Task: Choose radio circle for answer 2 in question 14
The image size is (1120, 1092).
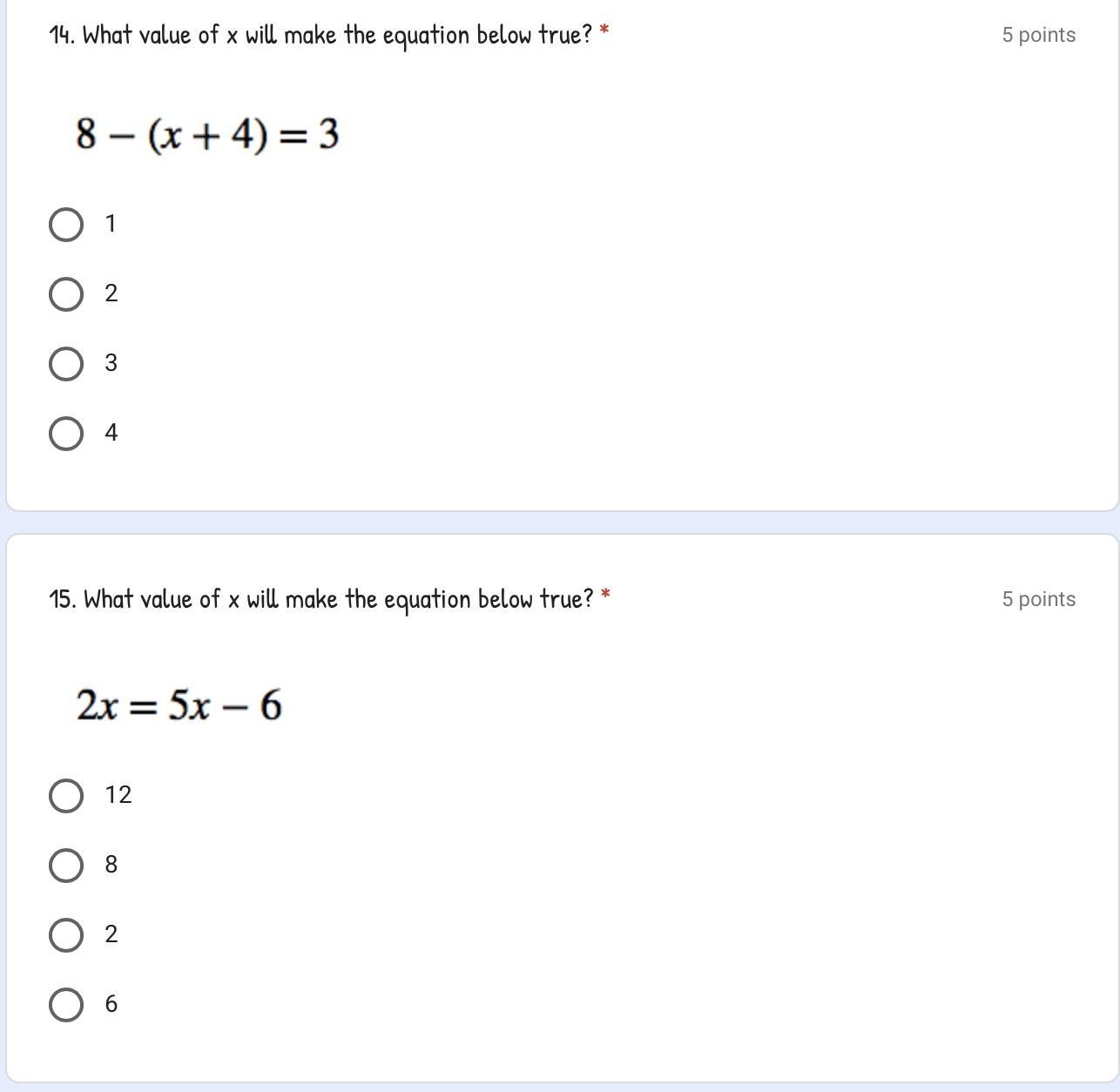Action: (66, 294)
